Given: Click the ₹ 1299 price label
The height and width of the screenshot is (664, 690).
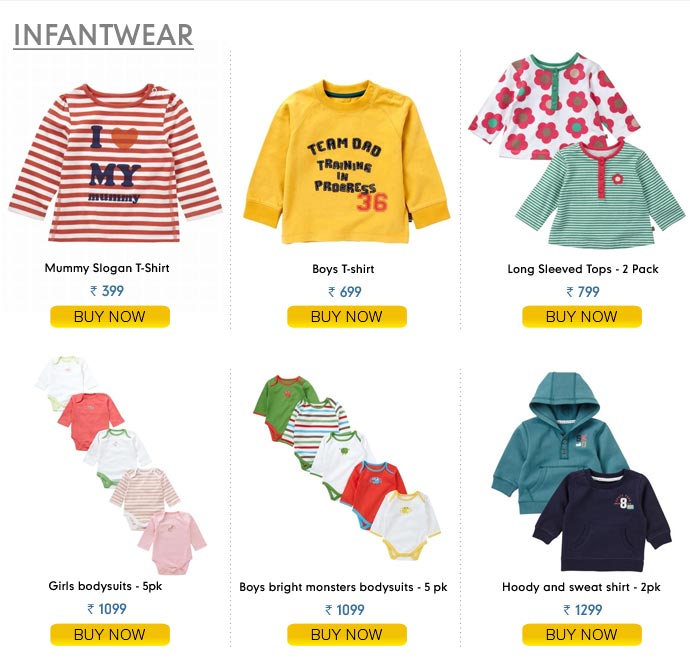Looking at the screenshot, I should [583, 610].
